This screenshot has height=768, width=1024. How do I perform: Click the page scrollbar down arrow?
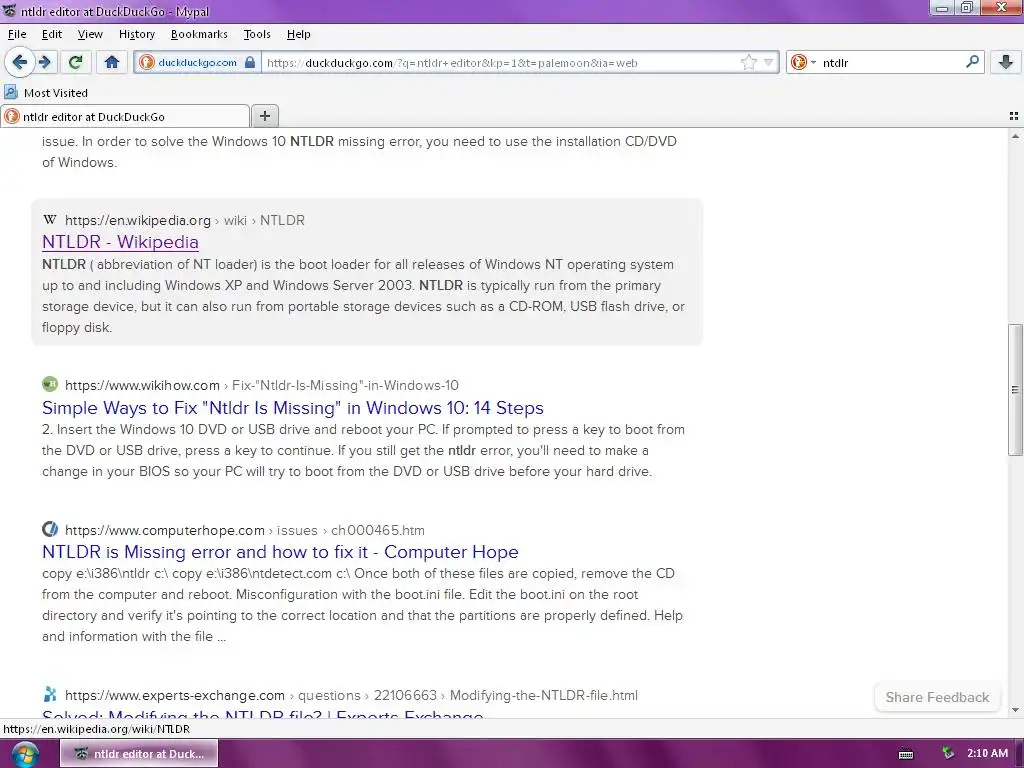1015,710
